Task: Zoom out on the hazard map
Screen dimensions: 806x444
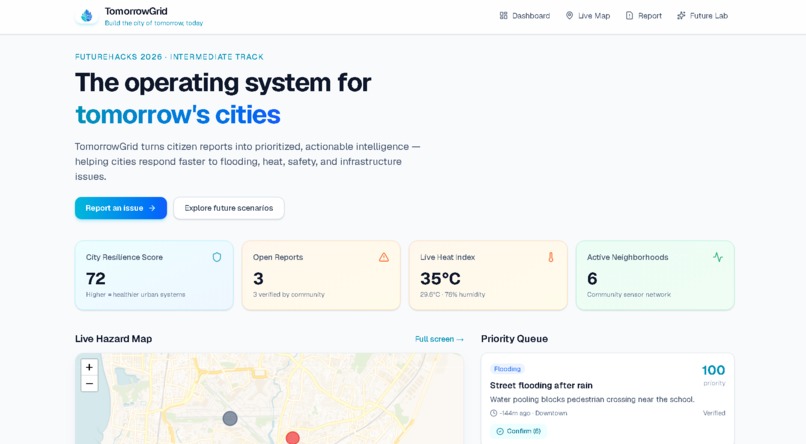Action: [89, 383]
